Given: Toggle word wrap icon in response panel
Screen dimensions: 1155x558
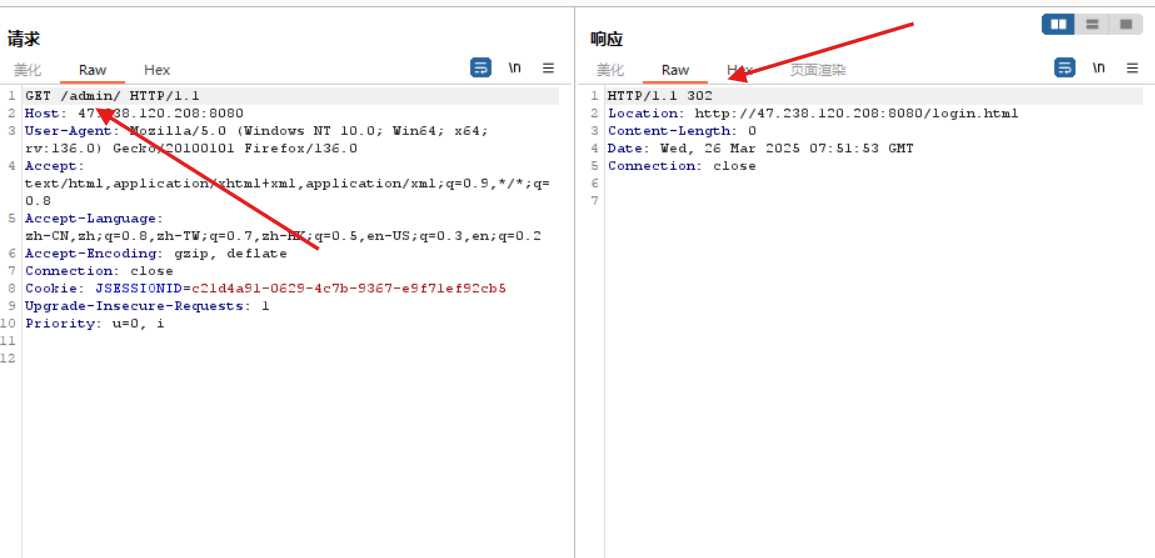Looking at the screenshot, I should coord(1065,68).
